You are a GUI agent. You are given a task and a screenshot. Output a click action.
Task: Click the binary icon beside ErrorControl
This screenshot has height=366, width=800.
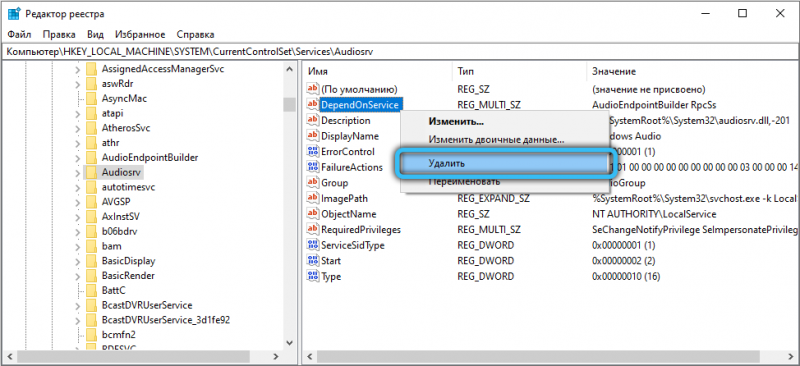coord(312,151)
